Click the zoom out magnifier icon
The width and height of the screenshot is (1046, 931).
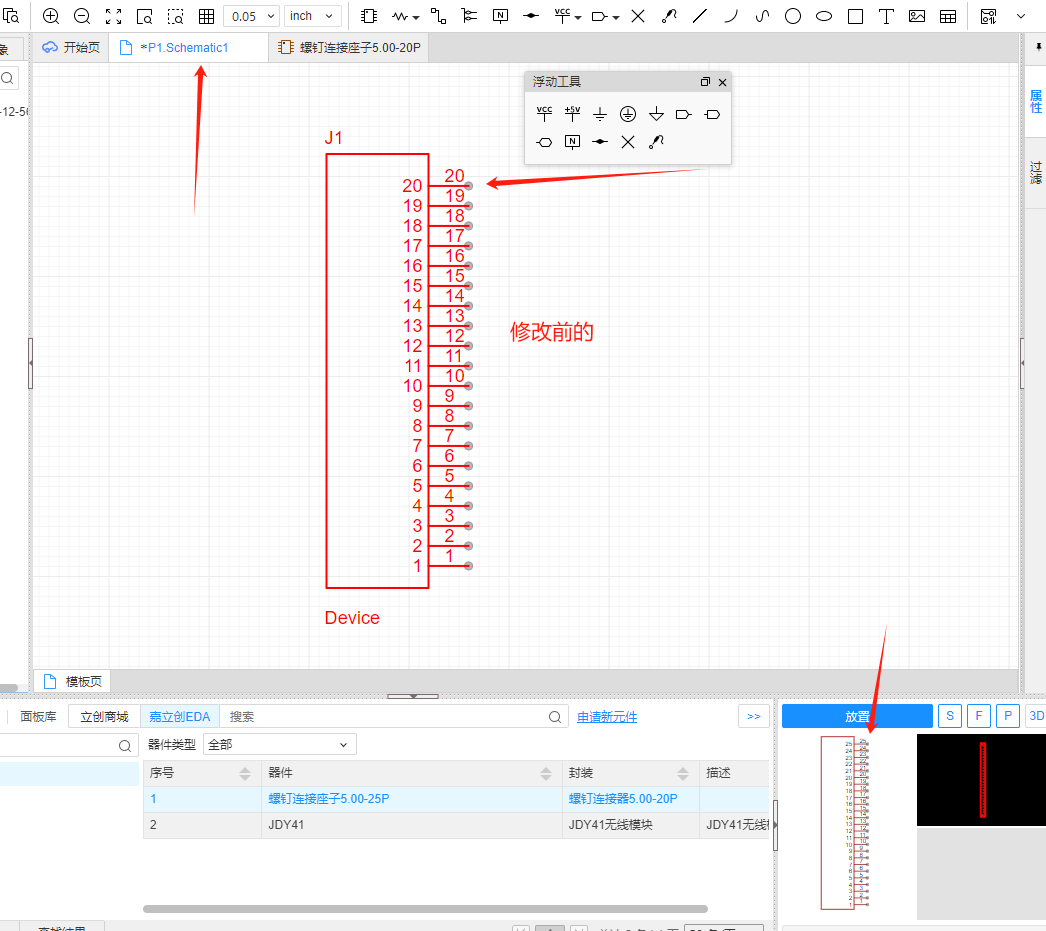point(82,16)
